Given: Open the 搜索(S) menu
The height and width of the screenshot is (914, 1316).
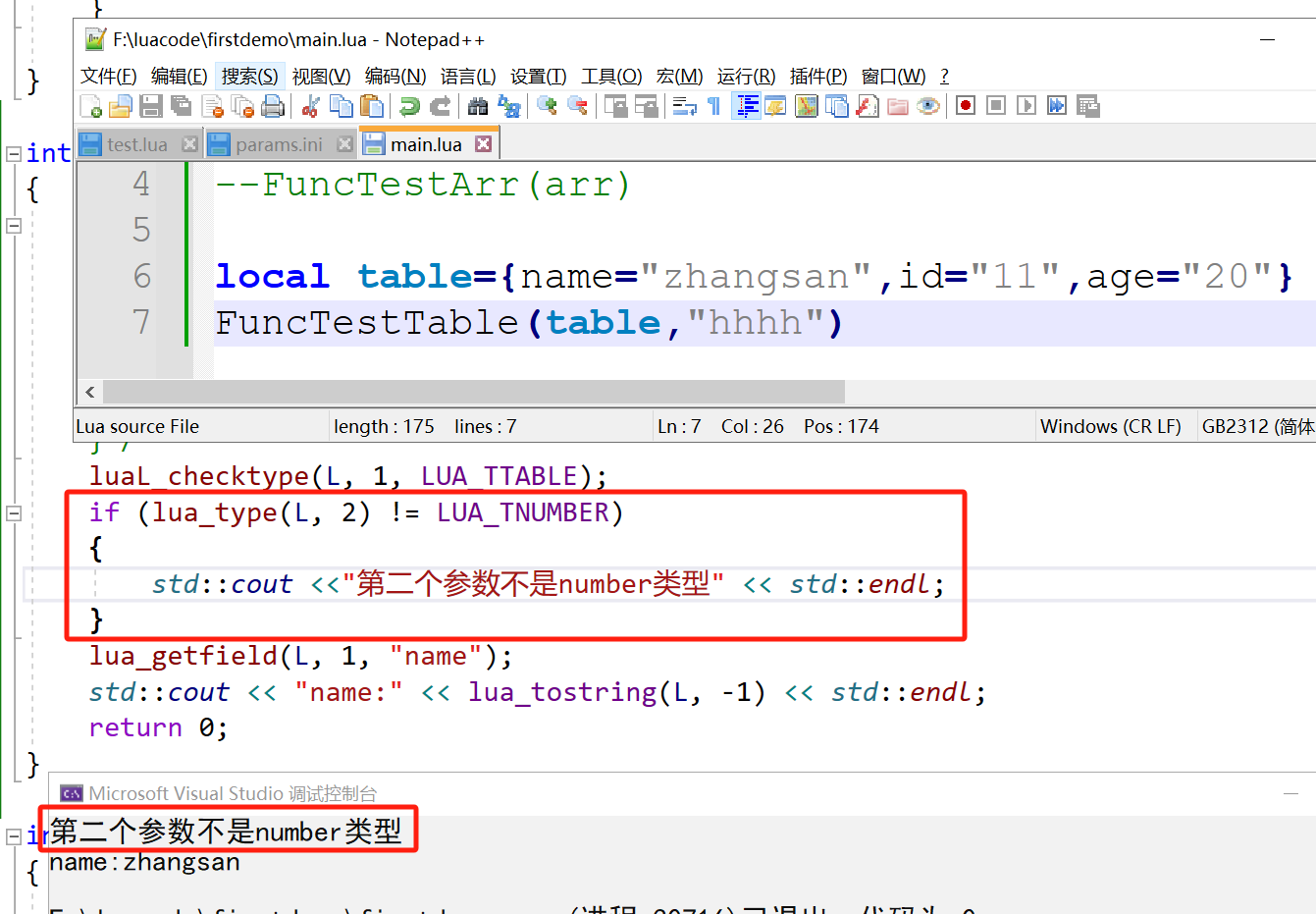Looking at the screenshot, I should 249,76.
